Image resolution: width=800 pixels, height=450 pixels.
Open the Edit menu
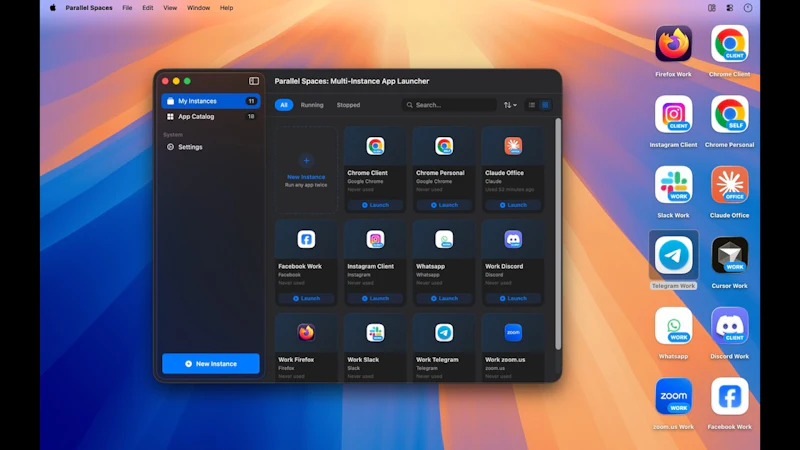click(147, 8)
